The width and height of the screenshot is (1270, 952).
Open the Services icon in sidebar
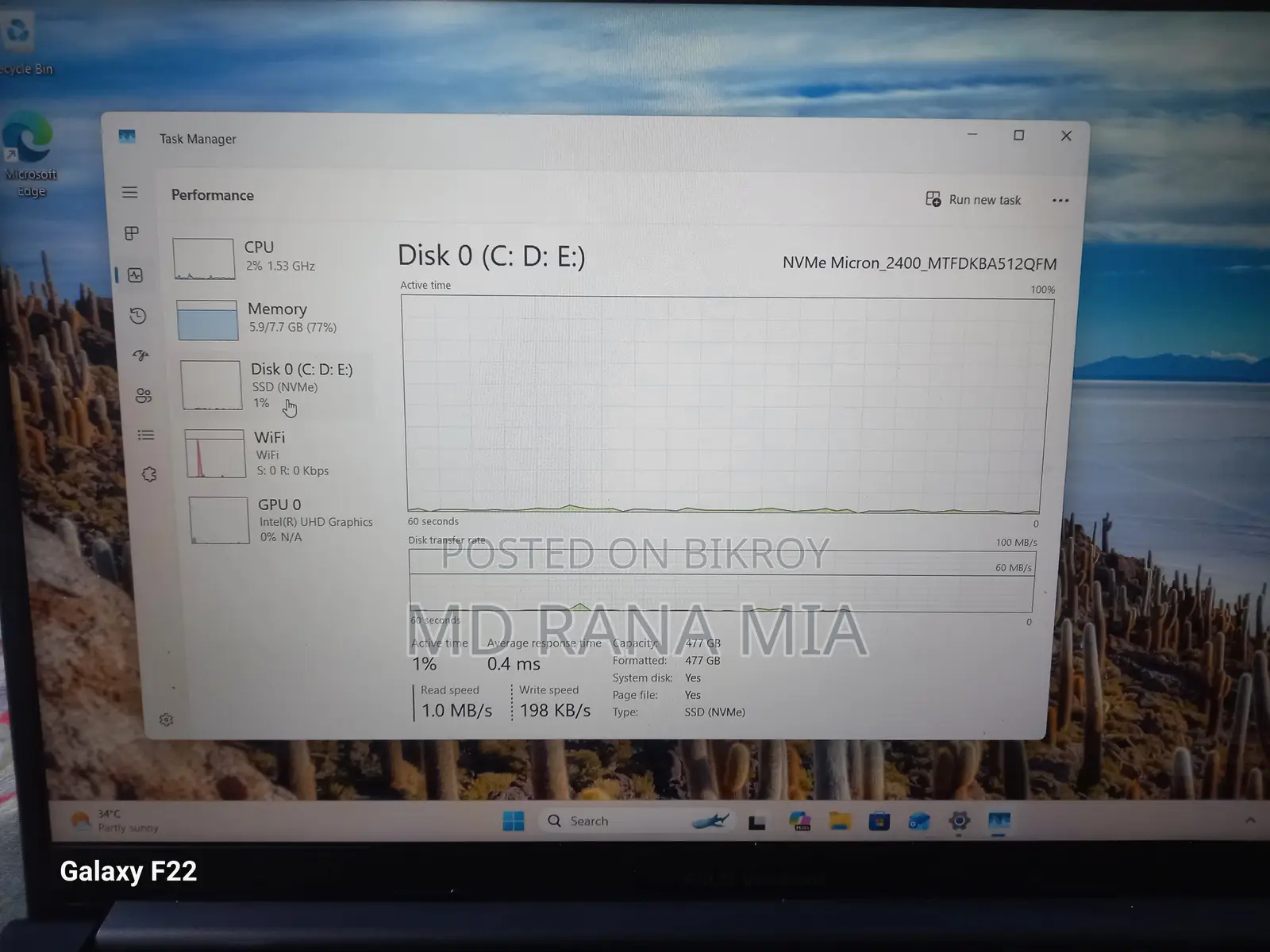(149, 474)
